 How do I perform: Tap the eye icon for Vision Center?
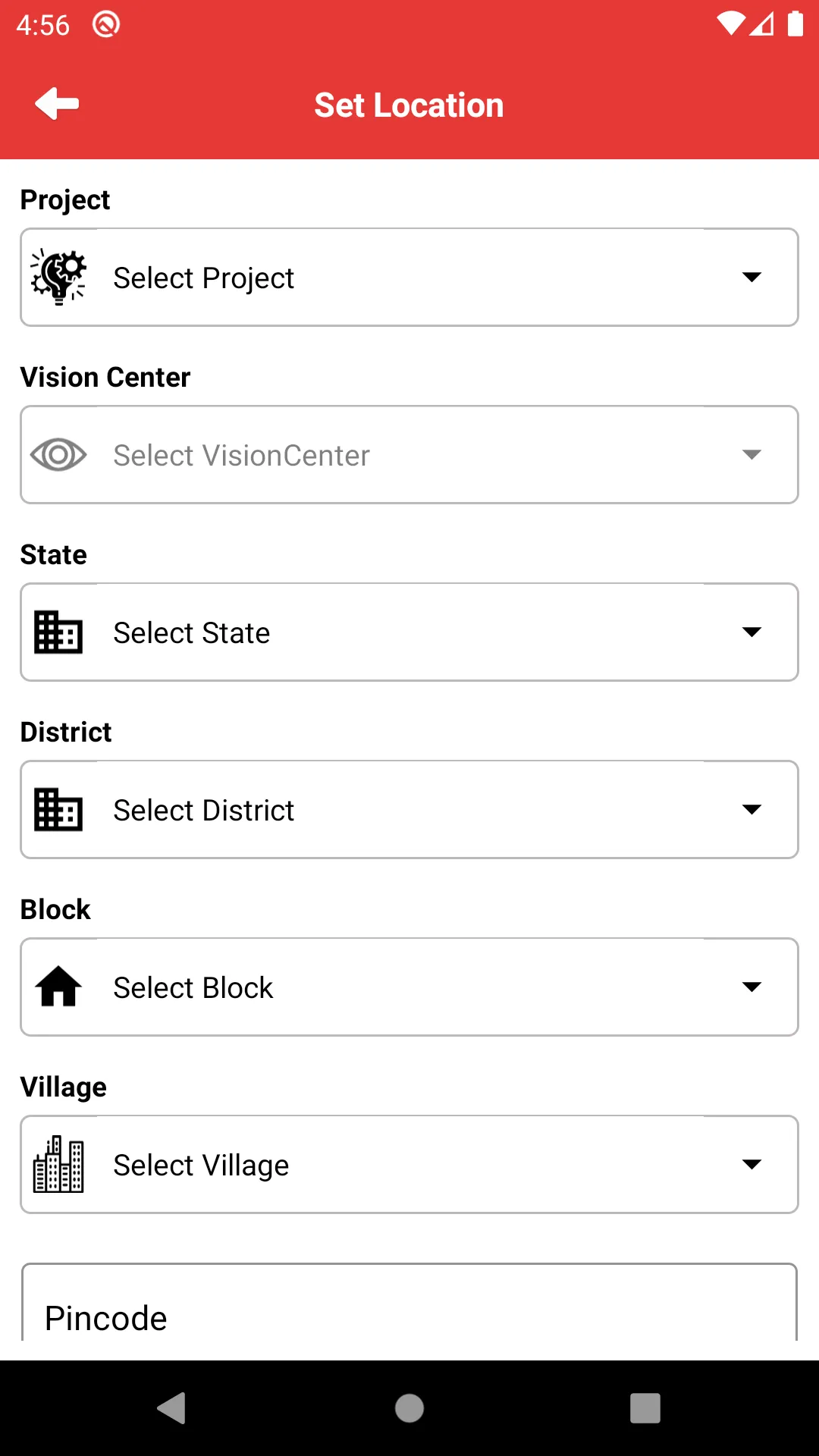click(x=58, y=455)
